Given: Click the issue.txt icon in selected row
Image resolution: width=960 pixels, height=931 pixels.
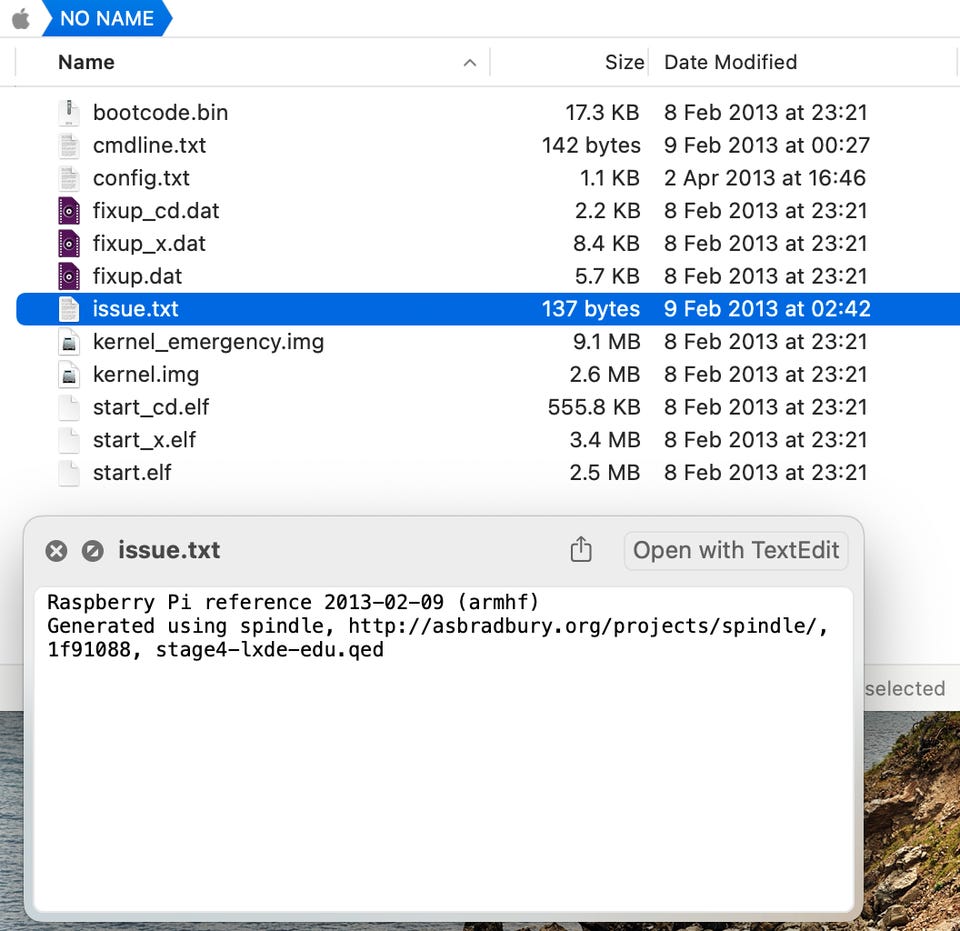Looking at the screenshot, I should (x=69, y=309).
